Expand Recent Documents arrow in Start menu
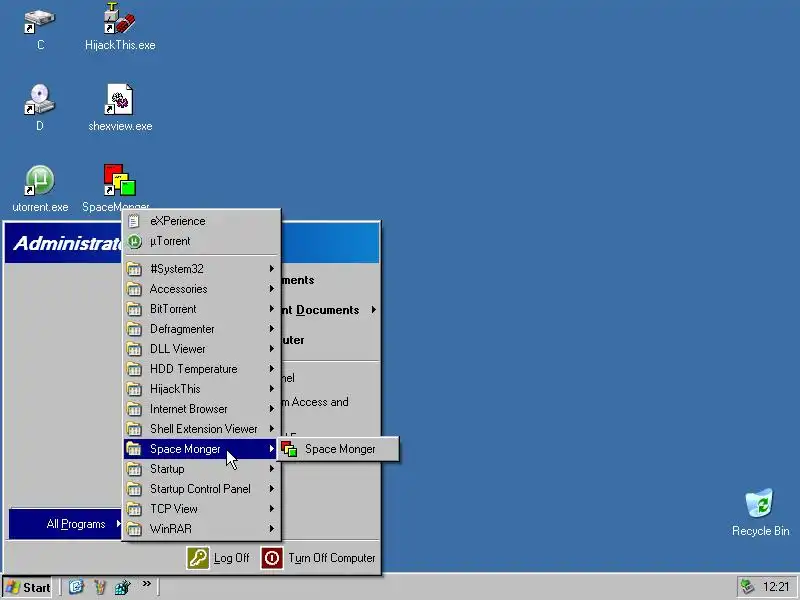This screenshot has height=600, width=800. (374, 310)
